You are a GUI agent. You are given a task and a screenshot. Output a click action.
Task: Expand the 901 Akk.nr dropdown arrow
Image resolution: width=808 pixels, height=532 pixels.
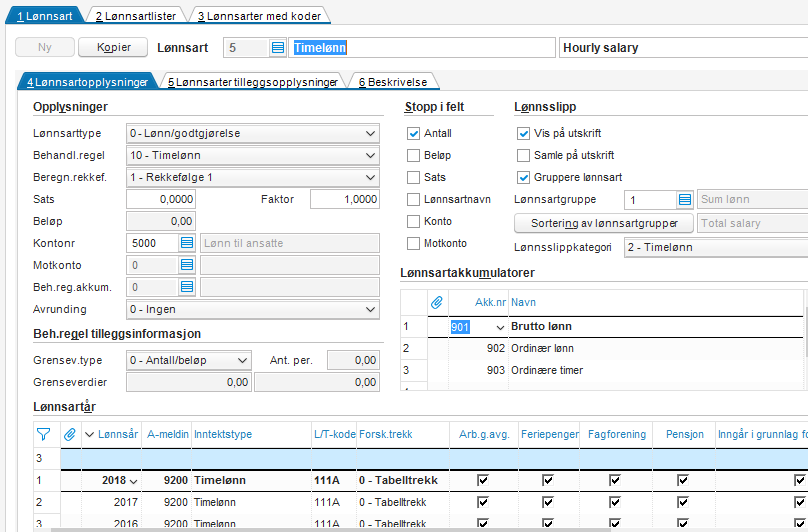500,327
